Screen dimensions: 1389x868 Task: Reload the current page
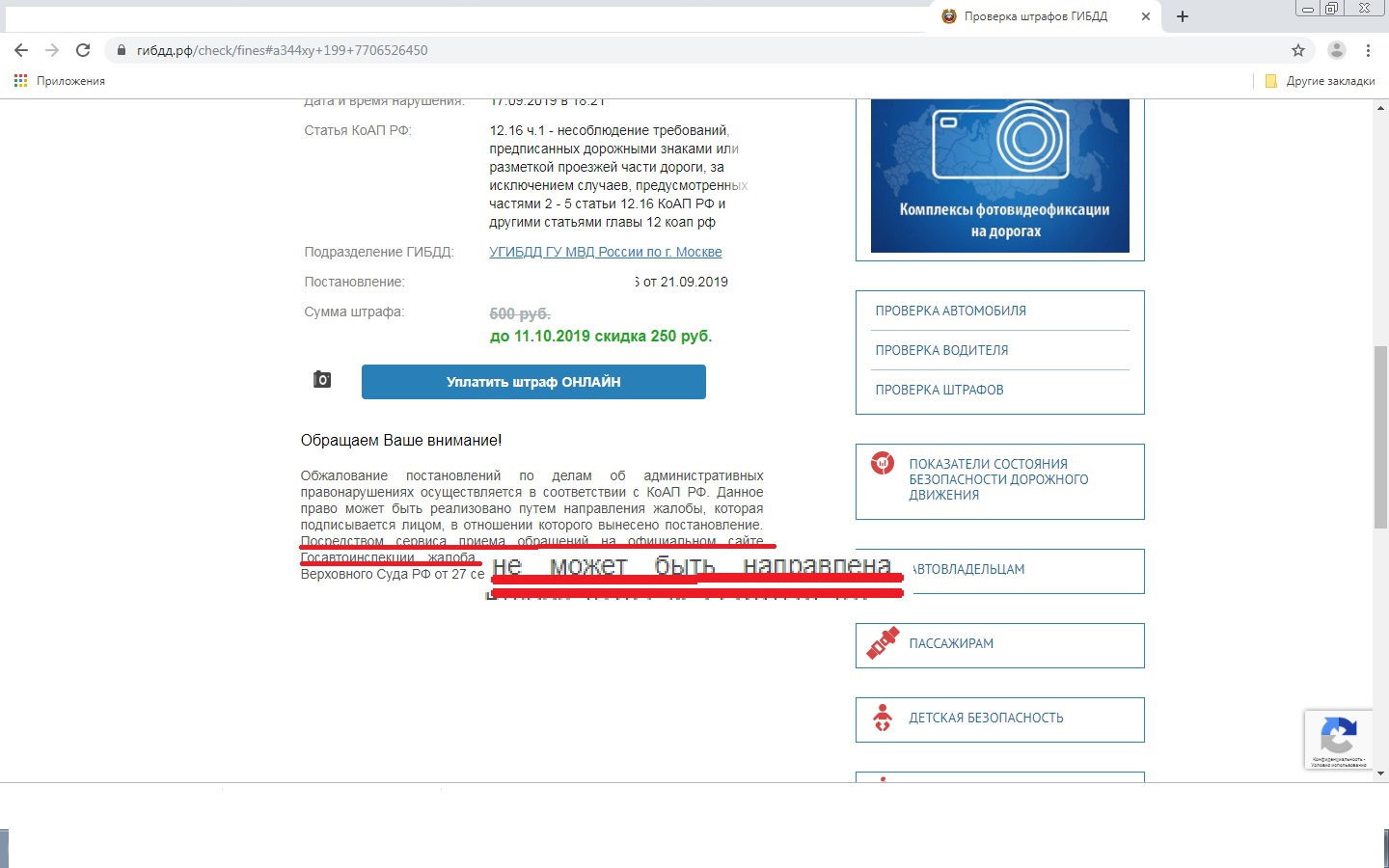coord(83,50)
